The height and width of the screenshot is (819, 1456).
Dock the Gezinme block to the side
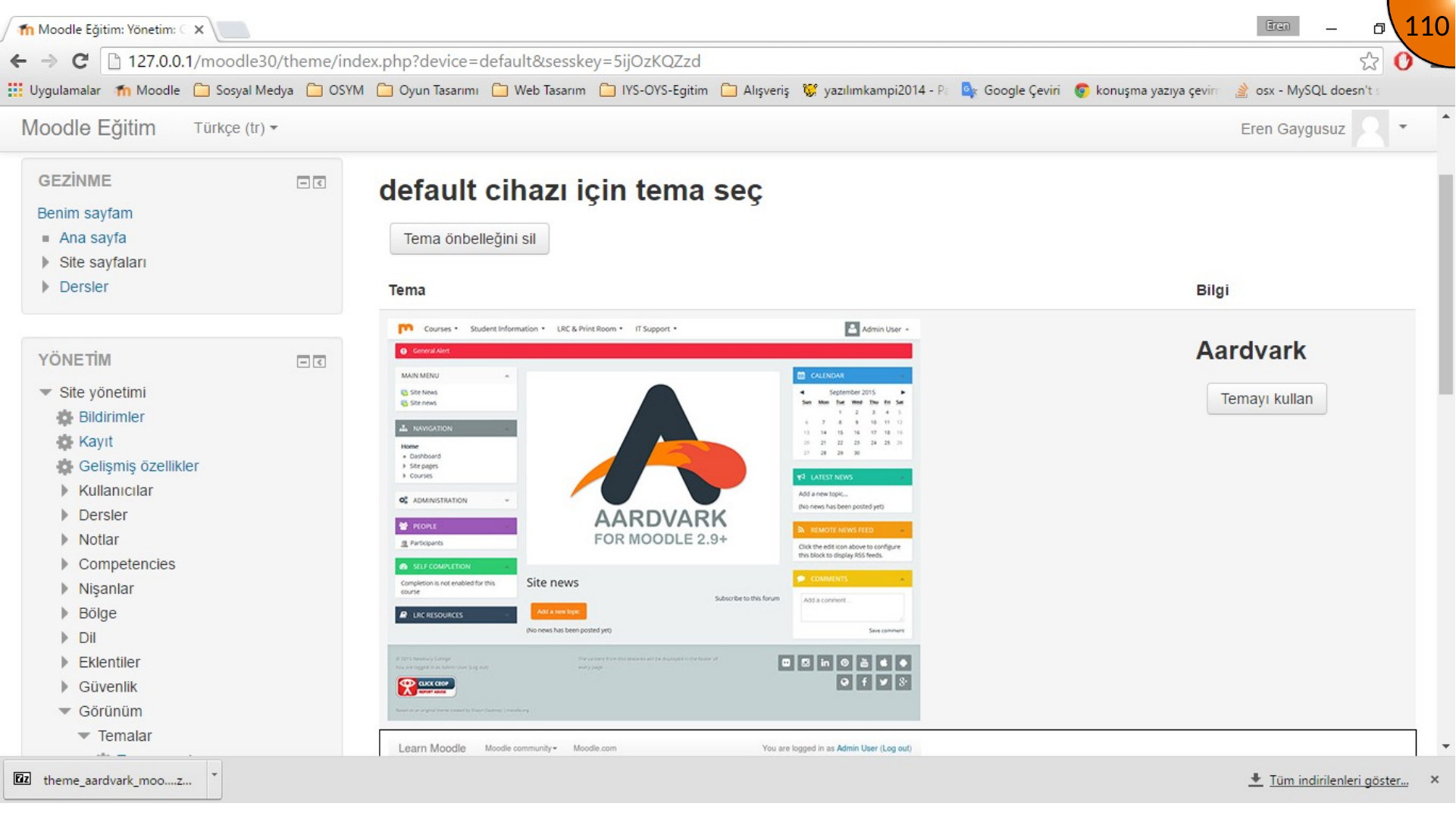[320, 182]
